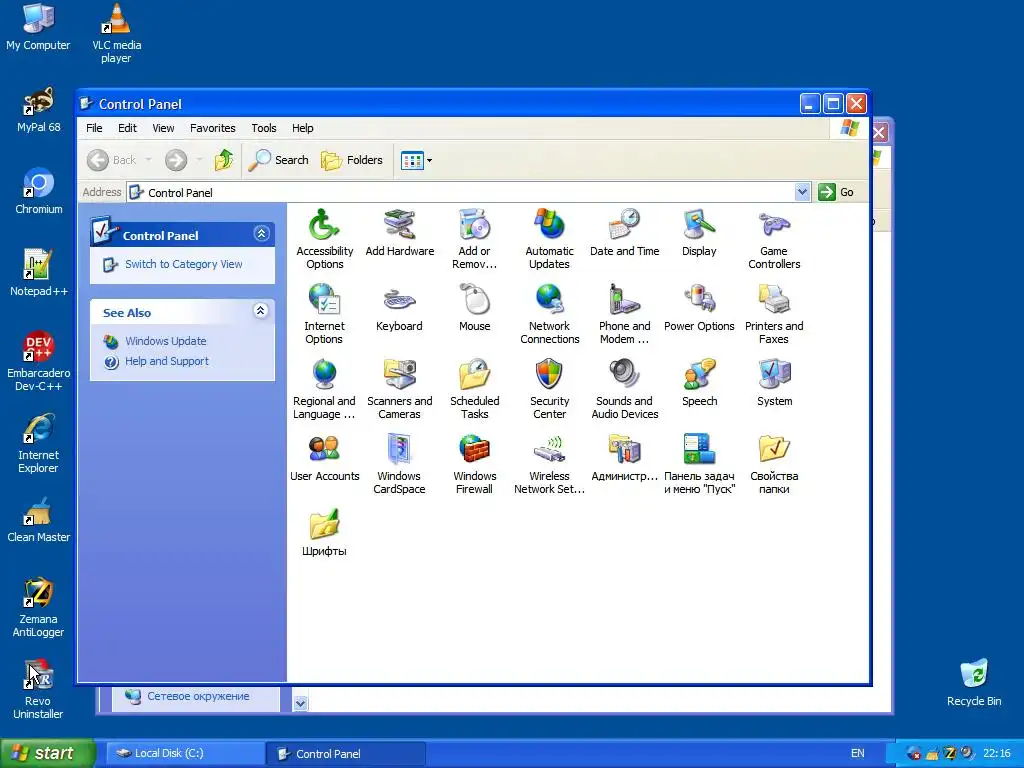The width and height of the screenshot is (1024, 768).
Task: Open the Display settings icon
Action: [699, 225]
